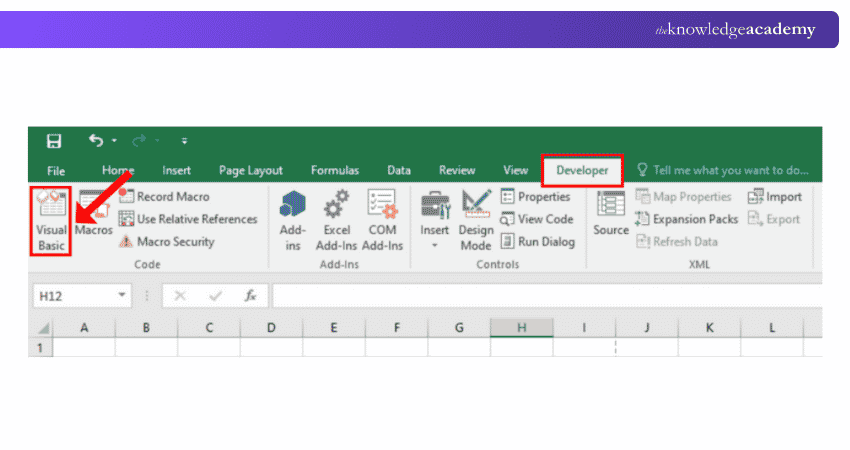Click Run Dialog
The height and width of the screenshot is (450, 850).
coord(538,241)
